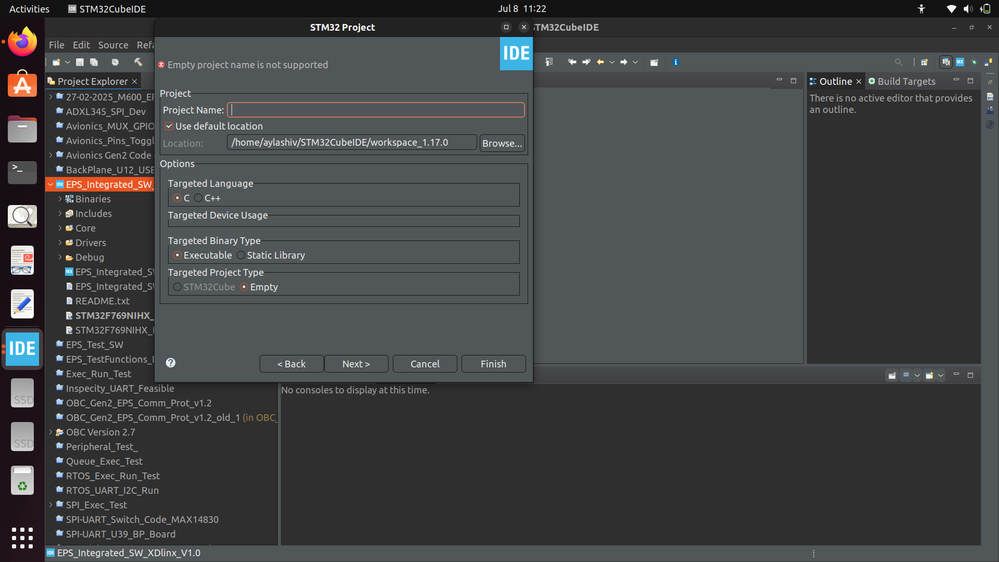Collapse the EPS_Integrated_SW project
Screen dimensions: 999x562
point(50,184)
